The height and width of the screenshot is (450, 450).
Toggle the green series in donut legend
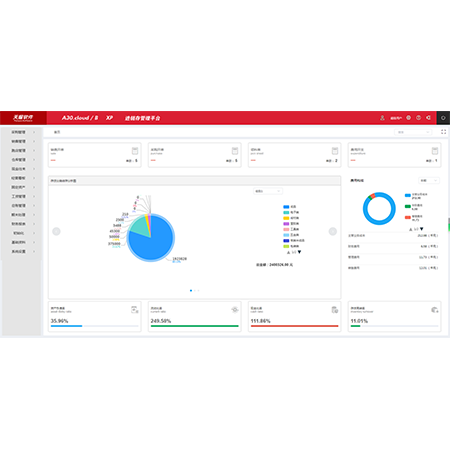(x=414, y=207)
